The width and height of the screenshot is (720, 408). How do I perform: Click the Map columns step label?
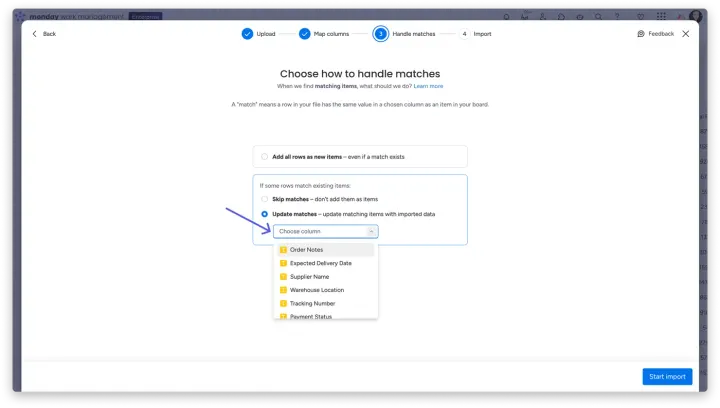(x=331, y=34)
